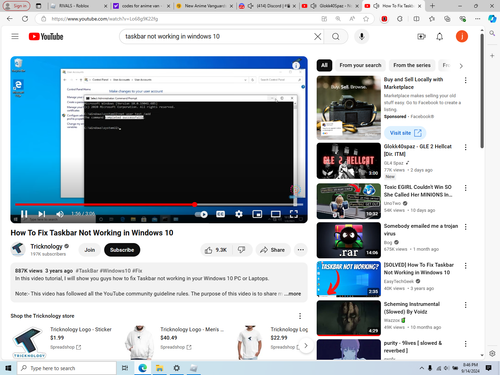Viewport: 500px width, 375px height.
Task: Enable theater mode
Action: pyautogui.click(x=275, y=214)
